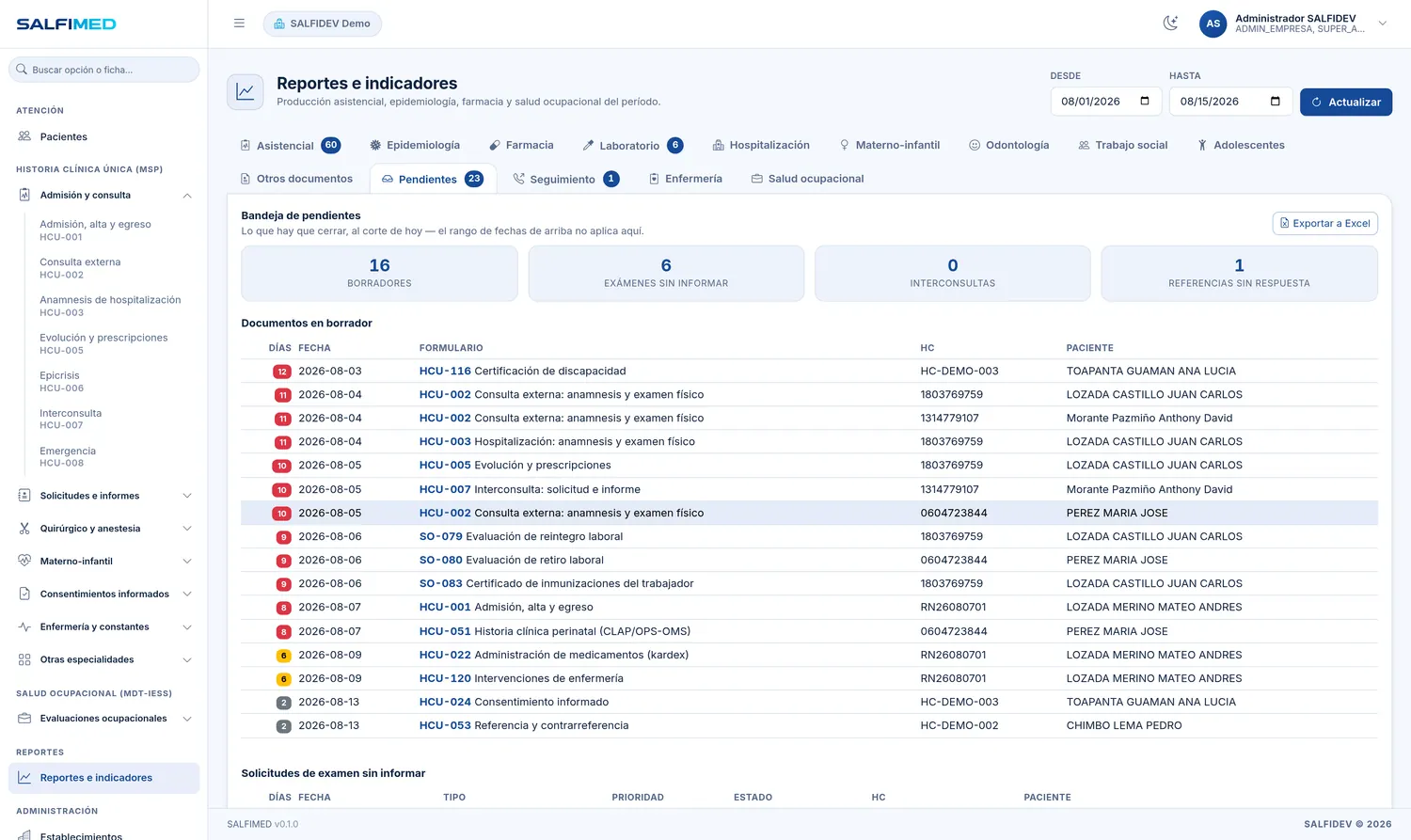
Task: Focus the Buscar opción o ficha search box
Action: 103,70
